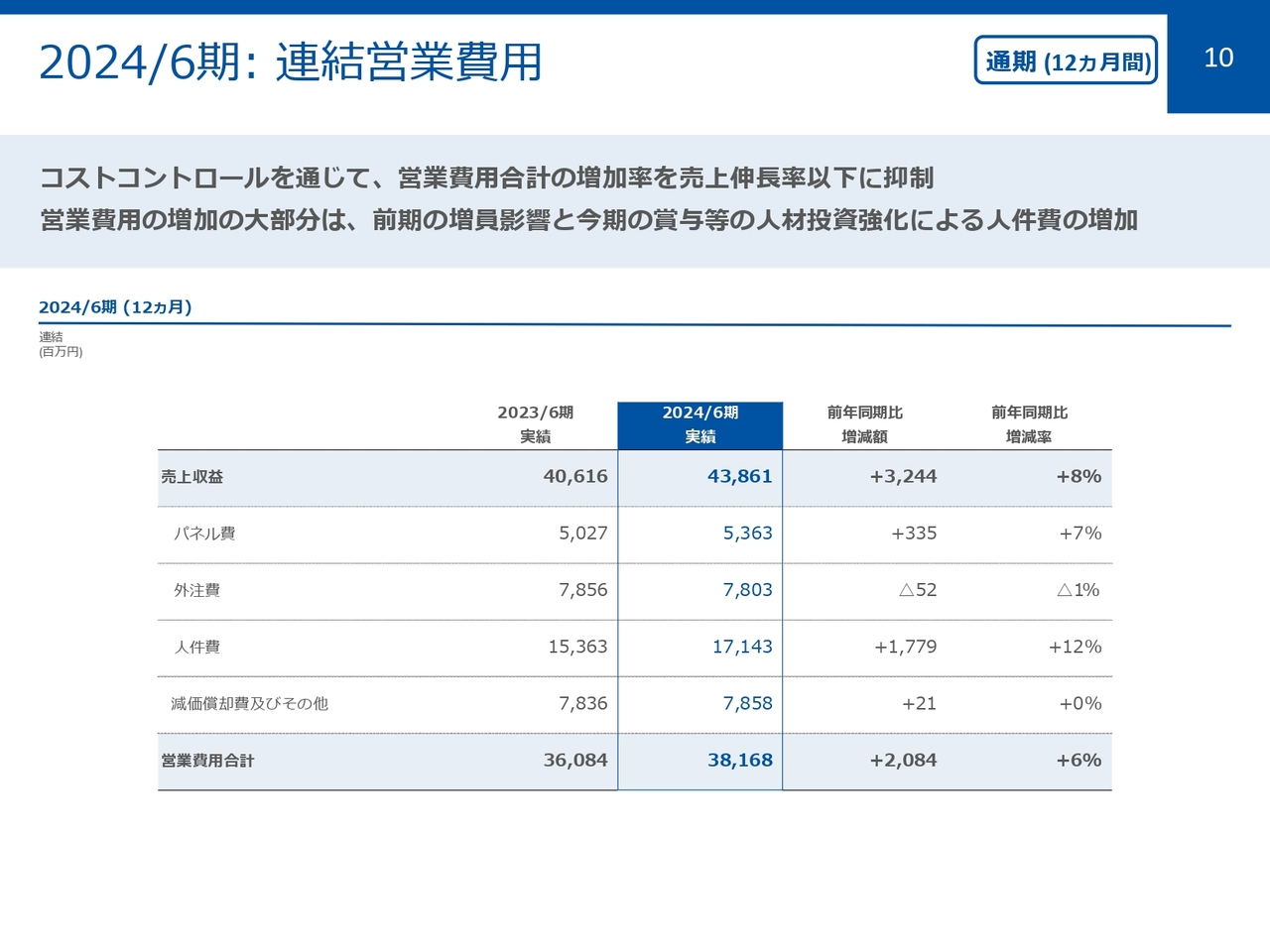Viewport: 1270px width, 952px height.
Task: Click the value +335
Action: [x=914, y=534]
